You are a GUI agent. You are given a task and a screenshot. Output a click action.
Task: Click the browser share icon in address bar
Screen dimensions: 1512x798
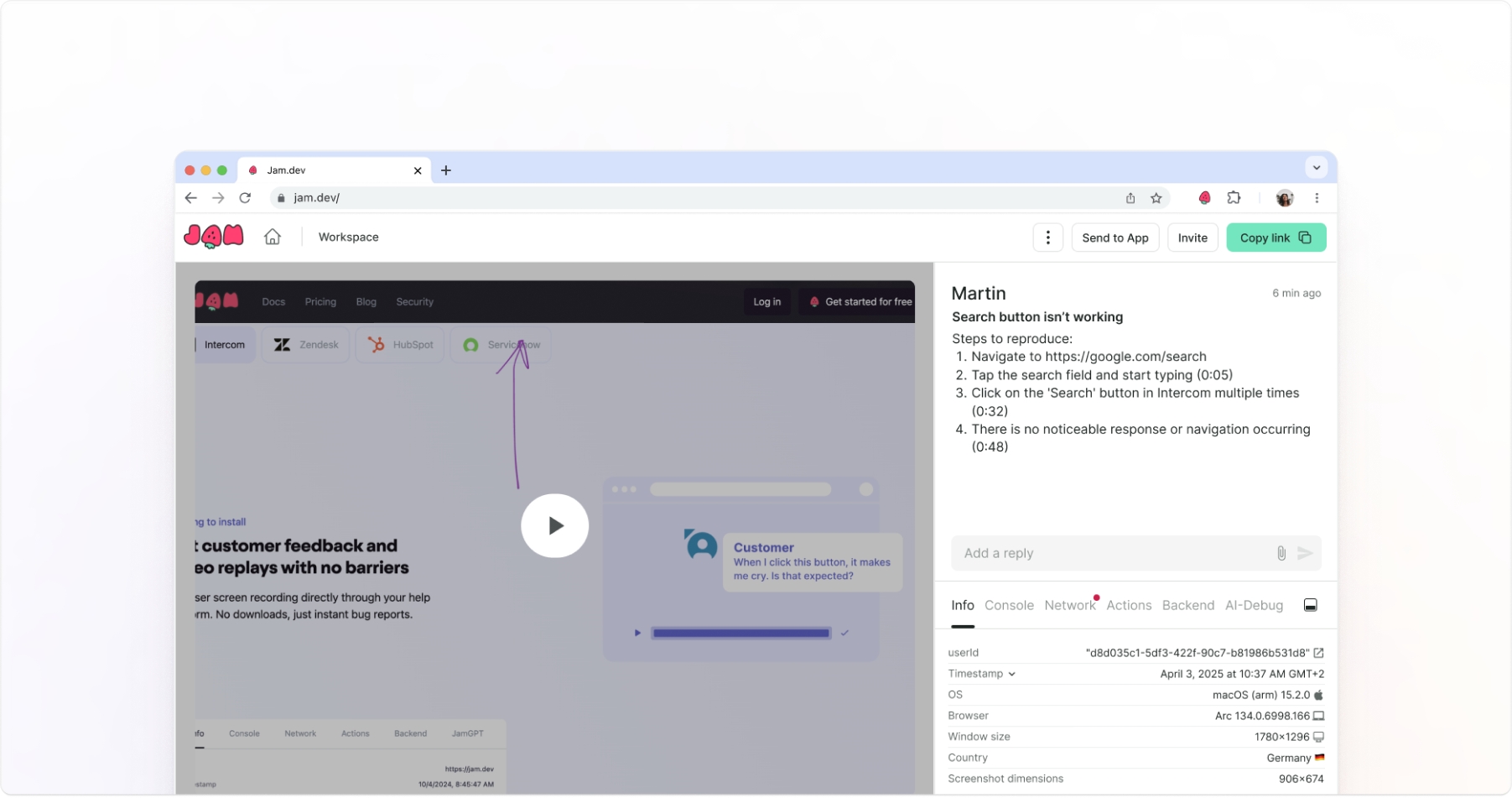click(1130, 198)
